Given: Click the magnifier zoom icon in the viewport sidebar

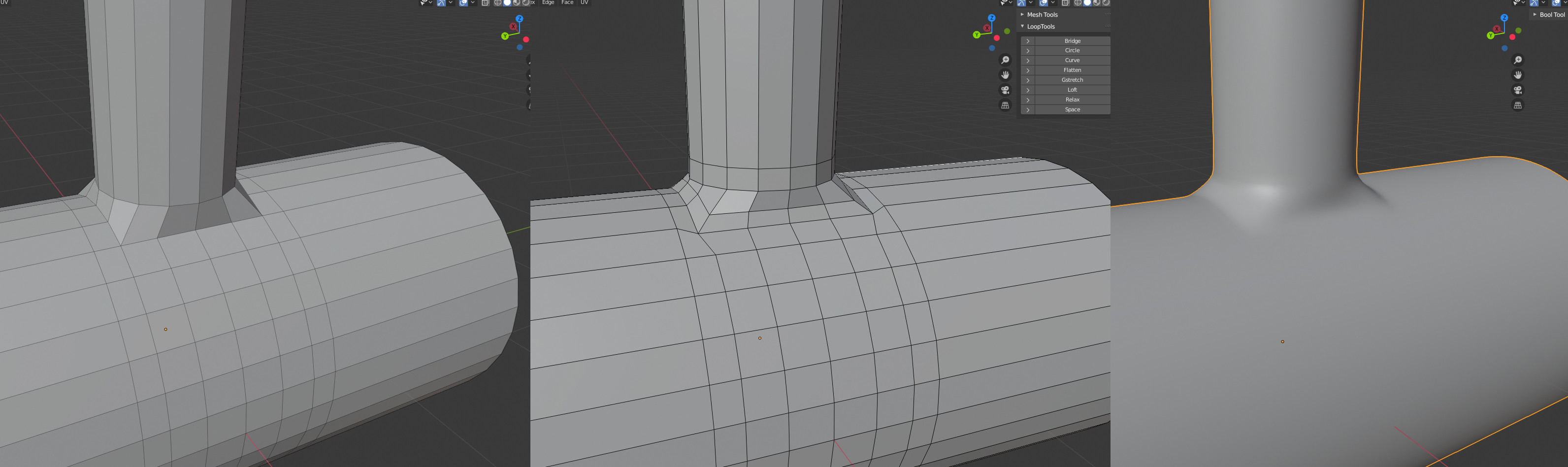Looking at the screenshot, I should pos(1006,59).
